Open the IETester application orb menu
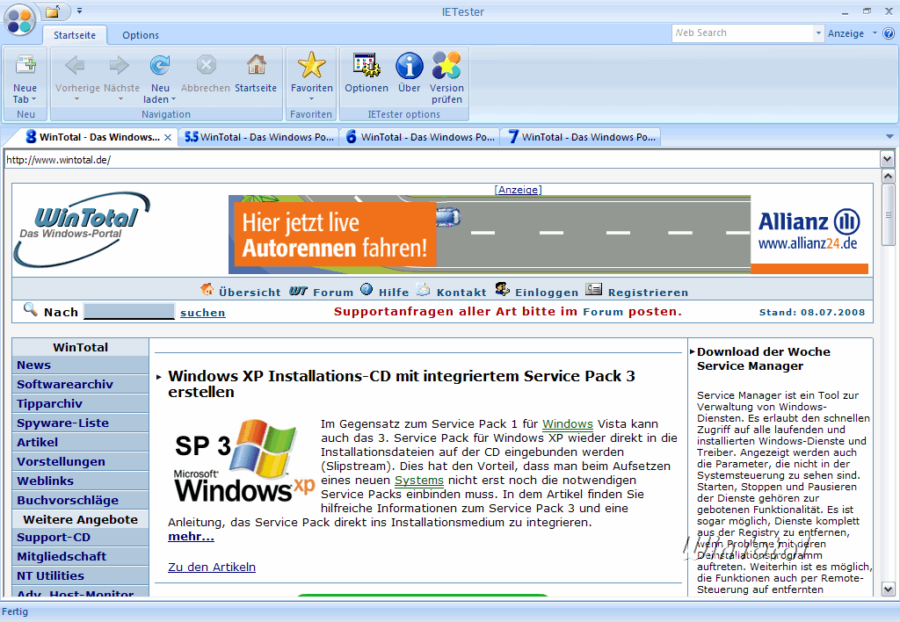This screenshot has height=622, width=900. (20, 21)
